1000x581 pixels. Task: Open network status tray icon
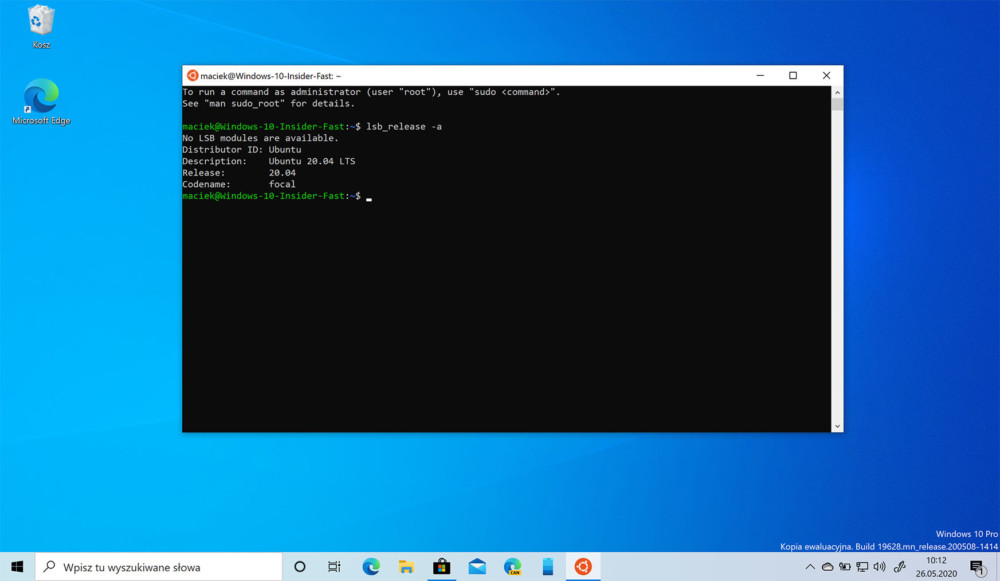tap(862, 566)
